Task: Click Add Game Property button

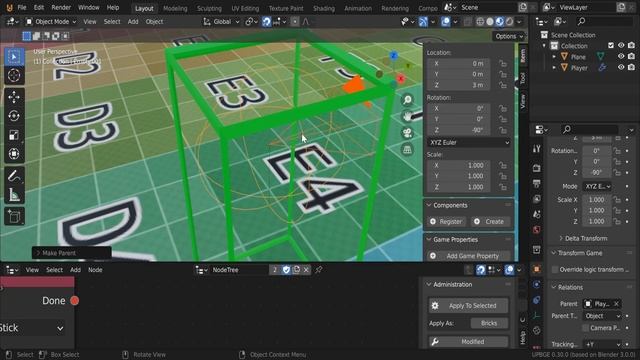Action: [x=469, y=256]
